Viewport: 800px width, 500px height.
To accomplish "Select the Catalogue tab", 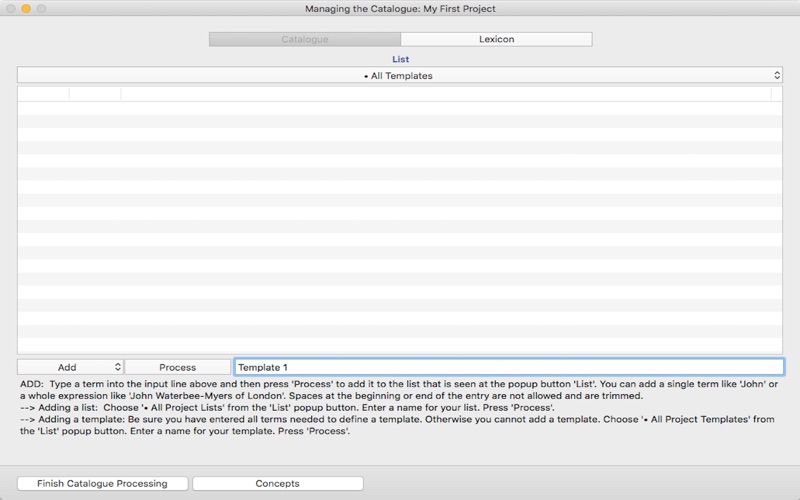I will [305, 39].
